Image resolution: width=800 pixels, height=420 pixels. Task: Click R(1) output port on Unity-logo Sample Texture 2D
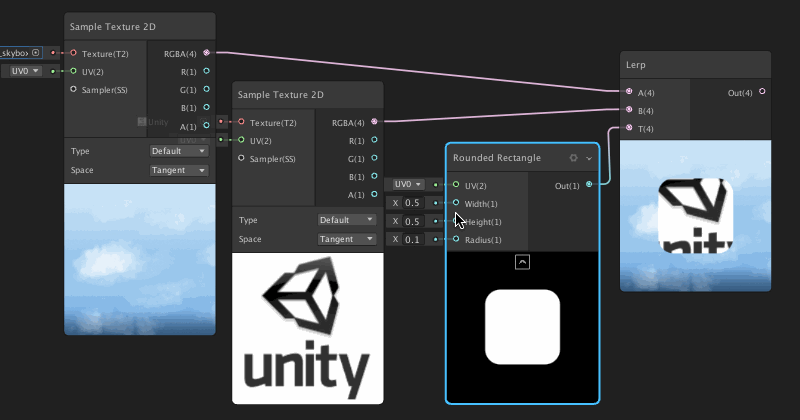374,140
